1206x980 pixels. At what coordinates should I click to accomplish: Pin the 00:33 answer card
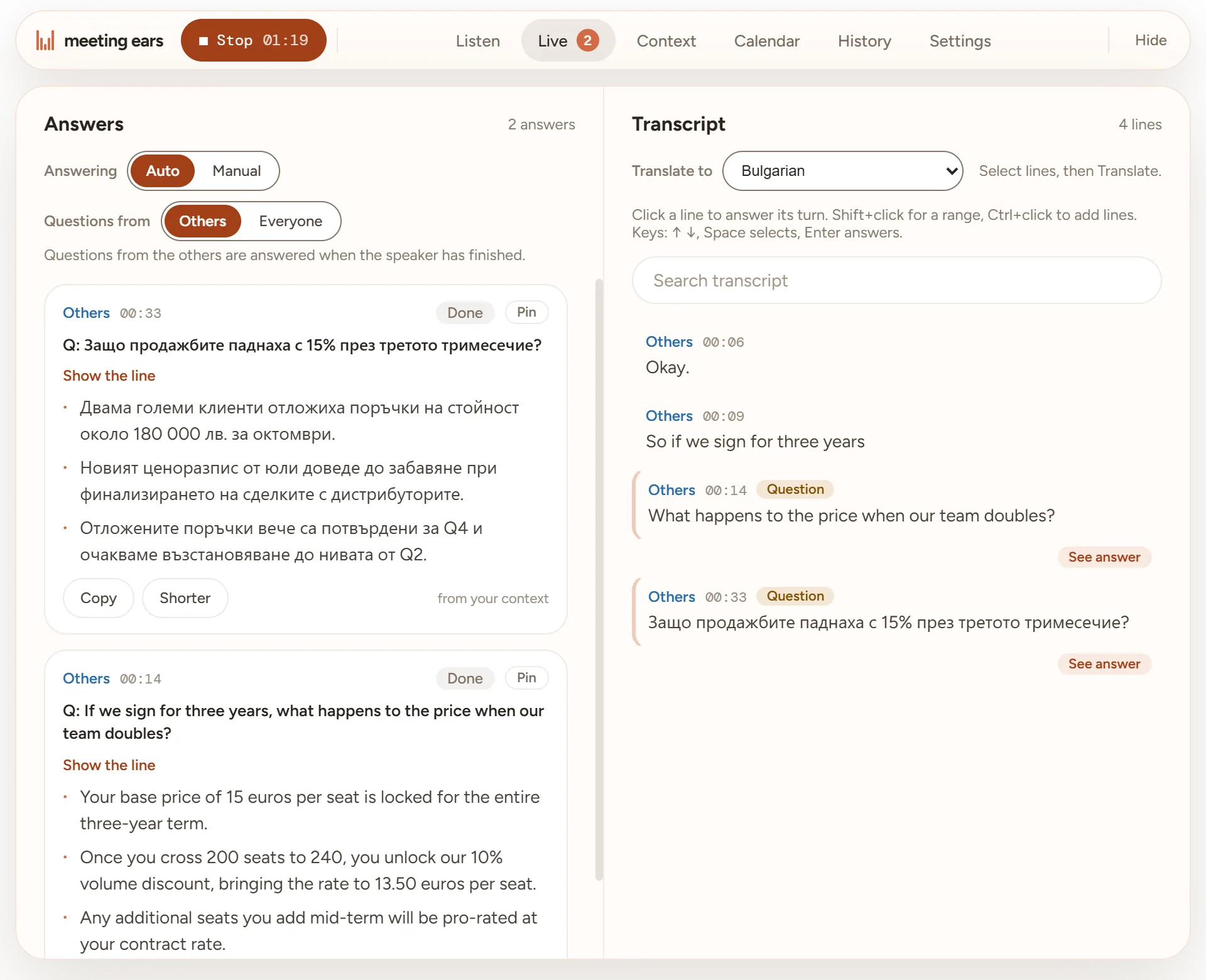click(x=526, y=312)
